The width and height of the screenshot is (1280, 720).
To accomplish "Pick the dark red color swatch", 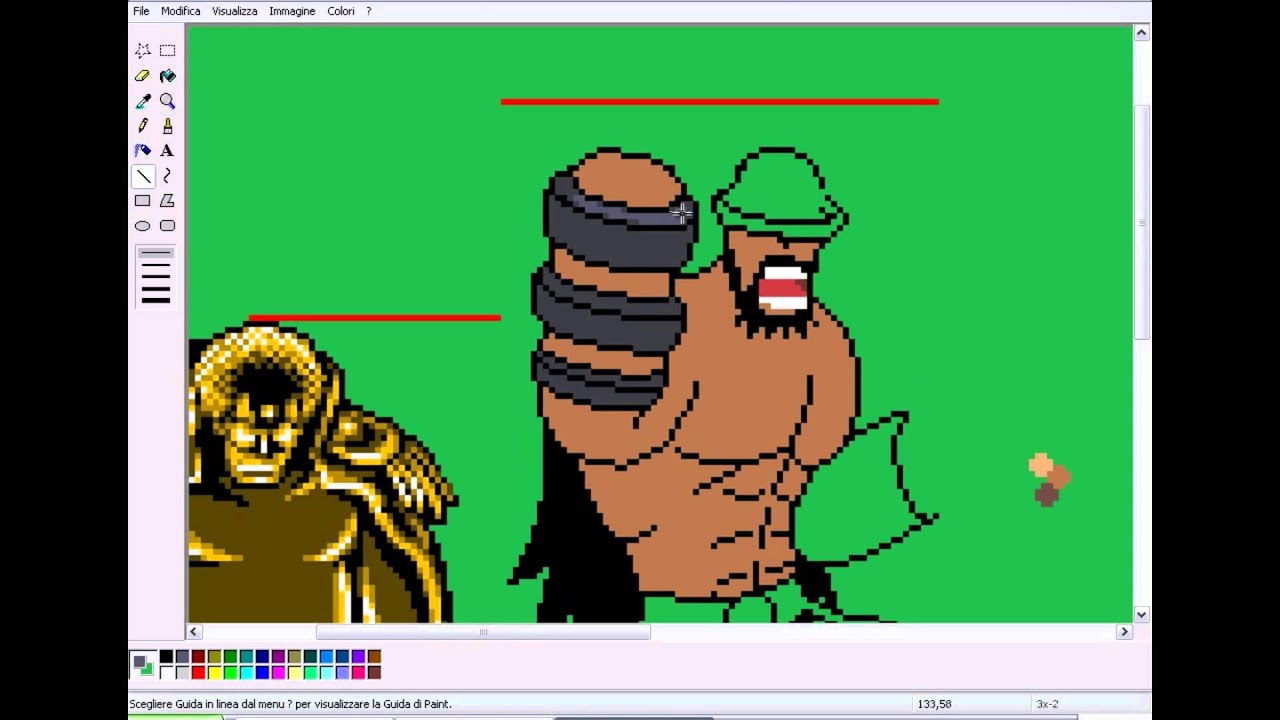I will coord(198,656).
